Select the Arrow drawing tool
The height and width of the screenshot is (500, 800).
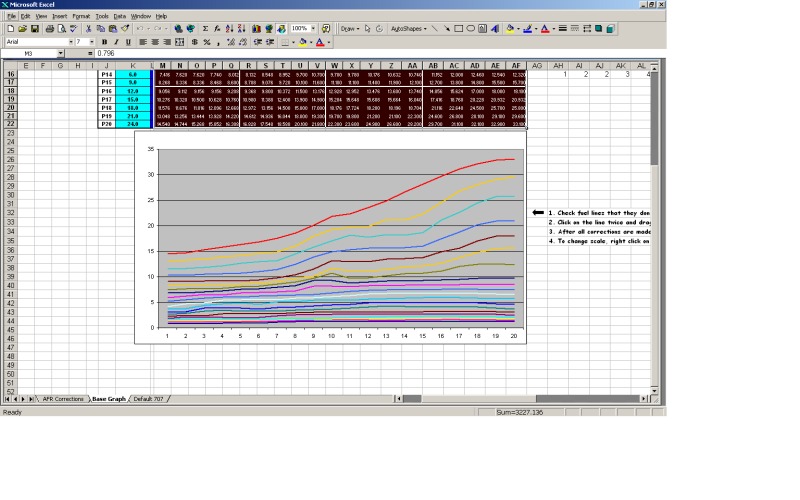pos(447,29)
